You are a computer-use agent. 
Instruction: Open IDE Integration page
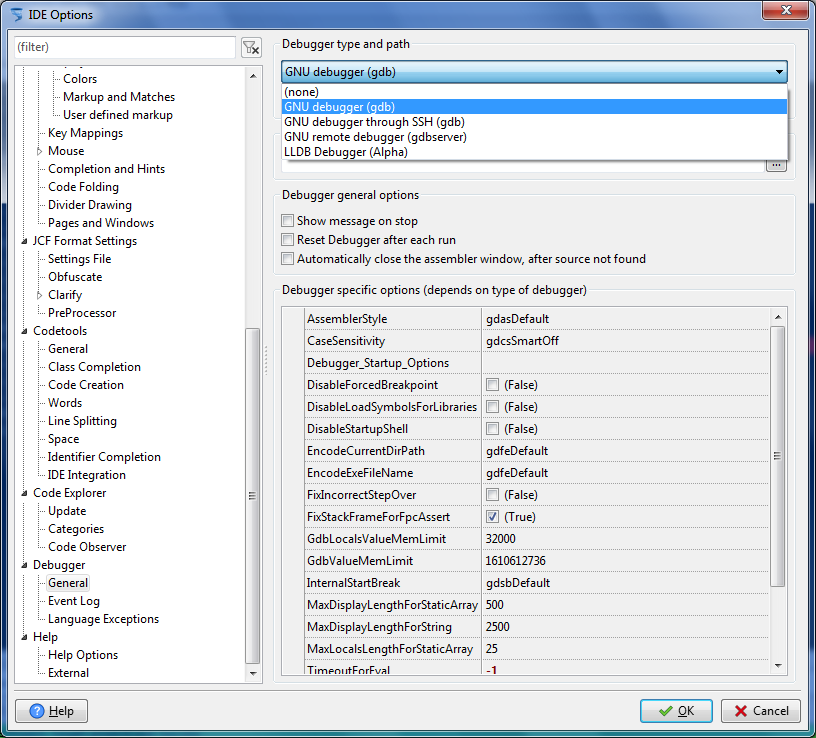click(86, 475)
